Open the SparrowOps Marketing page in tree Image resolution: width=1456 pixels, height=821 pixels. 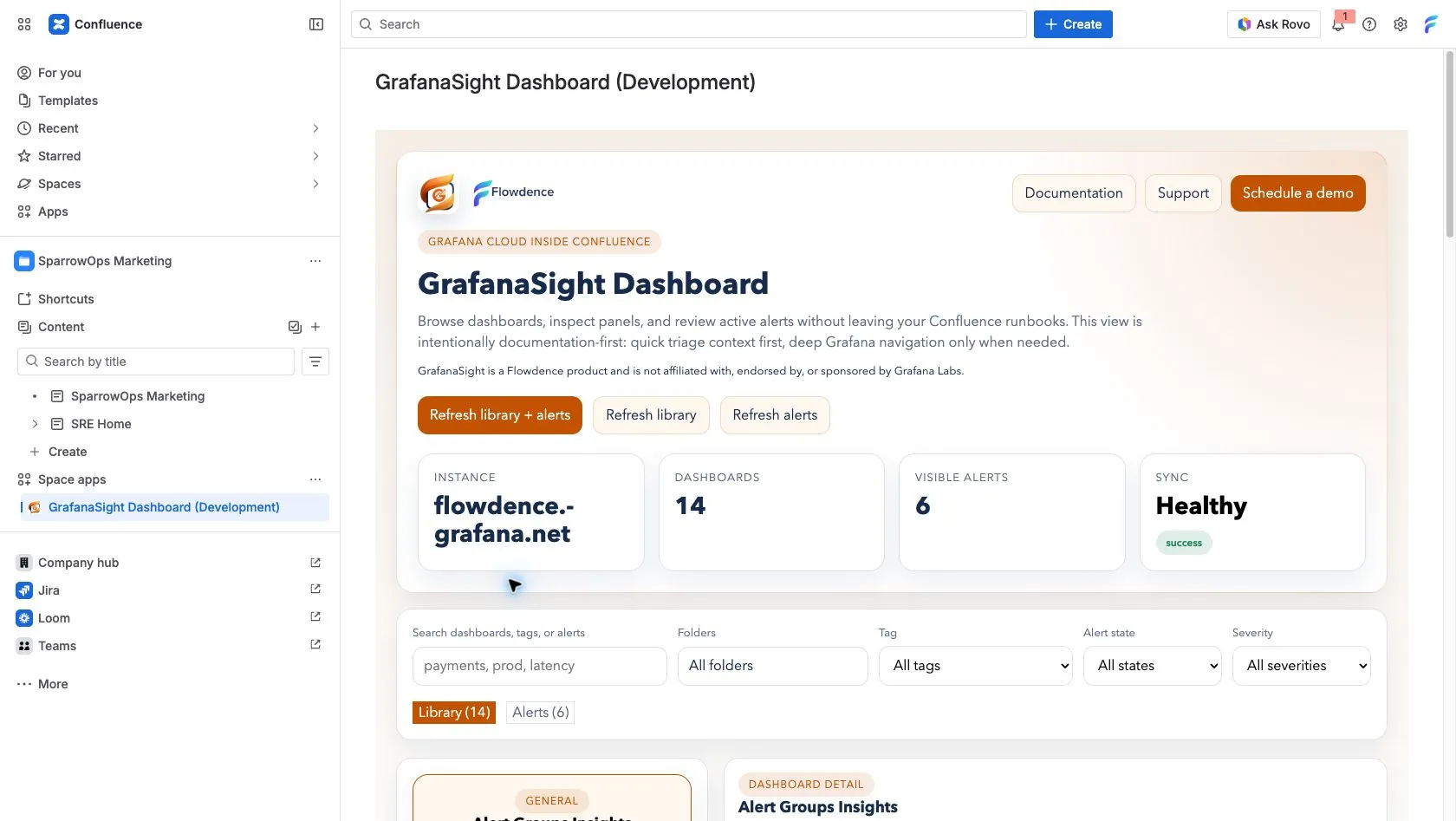click(138, 396)
